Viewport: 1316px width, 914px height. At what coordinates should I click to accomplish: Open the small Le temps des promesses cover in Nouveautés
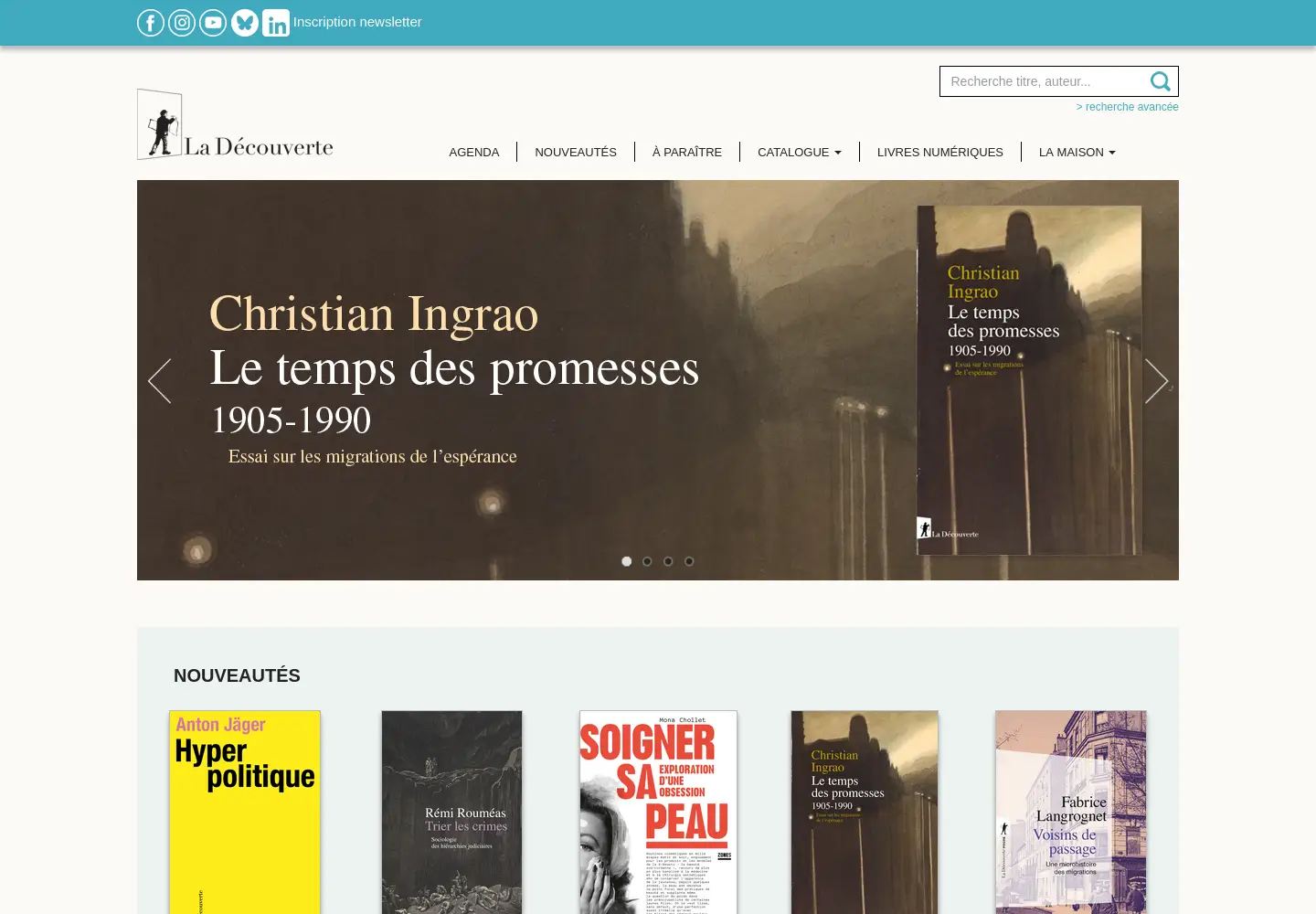point(865,813)
